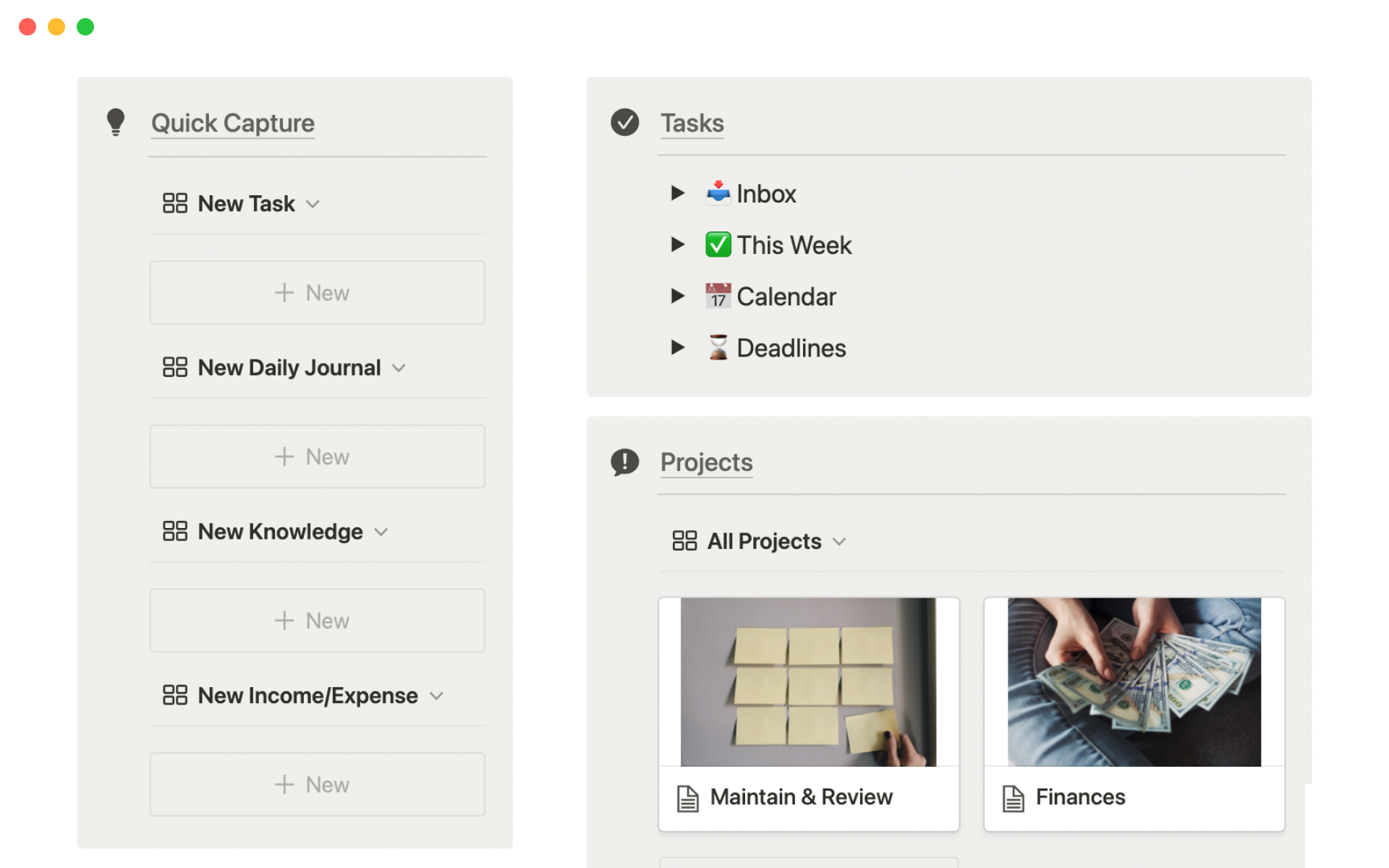Screen dimensions: 1389x868
Task: Click the page icon on the Finances card
Action: pyautogui.click(x=1013, y=798)
